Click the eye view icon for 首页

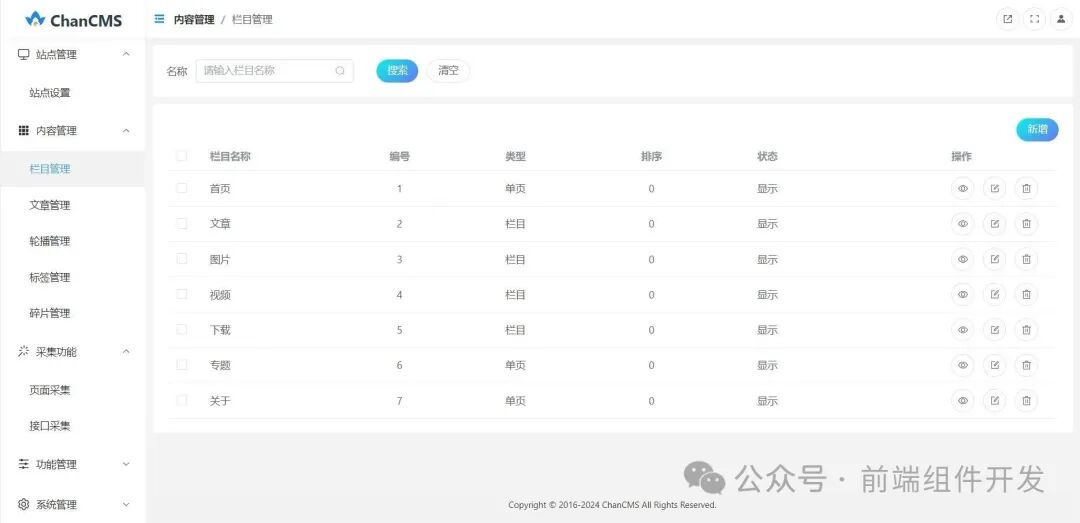[963, 188]
